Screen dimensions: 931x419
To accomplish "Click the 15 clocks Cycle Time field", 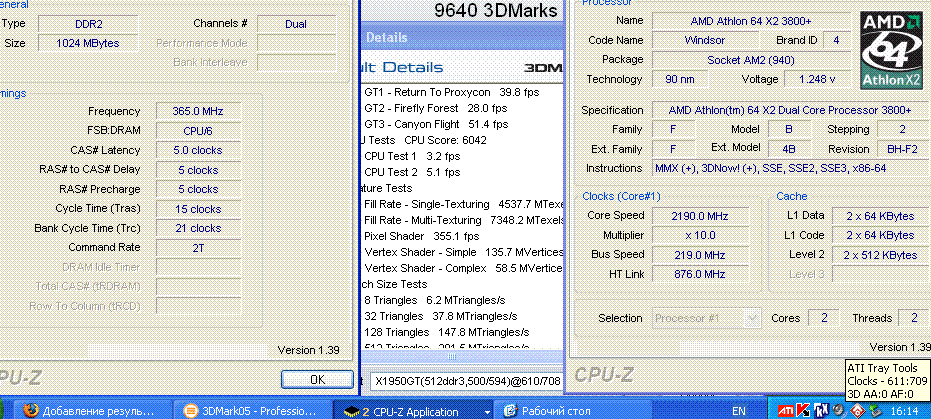I will [198, 209].
